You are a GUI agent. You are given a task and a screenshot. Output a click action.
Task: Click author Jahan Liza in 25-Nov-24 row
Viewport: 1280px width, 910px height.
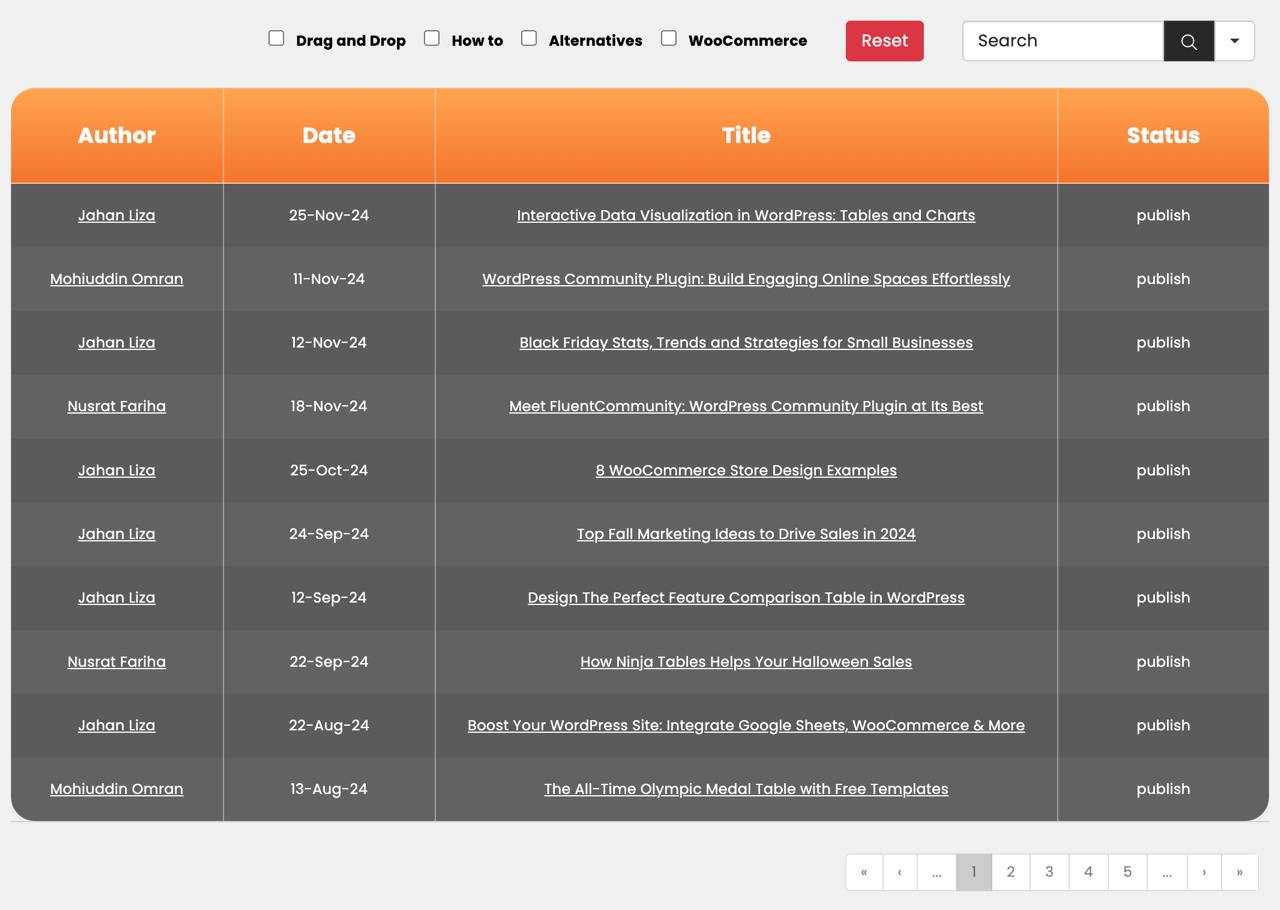(x=117, y=215)
